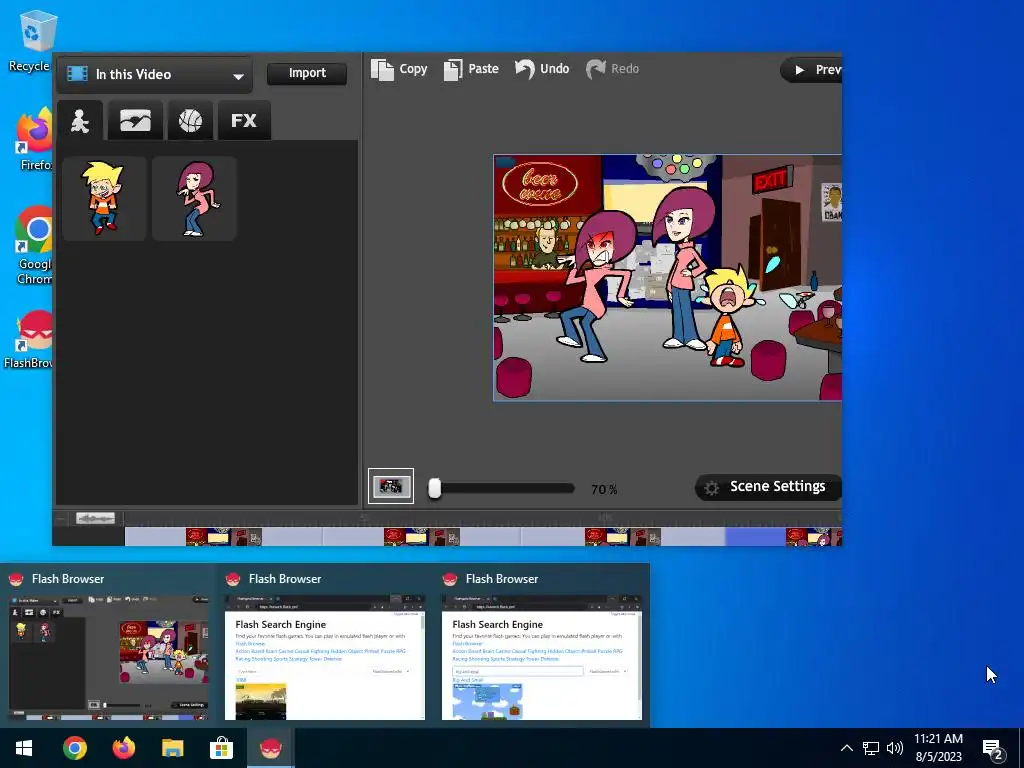1024x768 pixels.
Task: Click the Flash Browser taskbar icon
Action: [270, 748]
